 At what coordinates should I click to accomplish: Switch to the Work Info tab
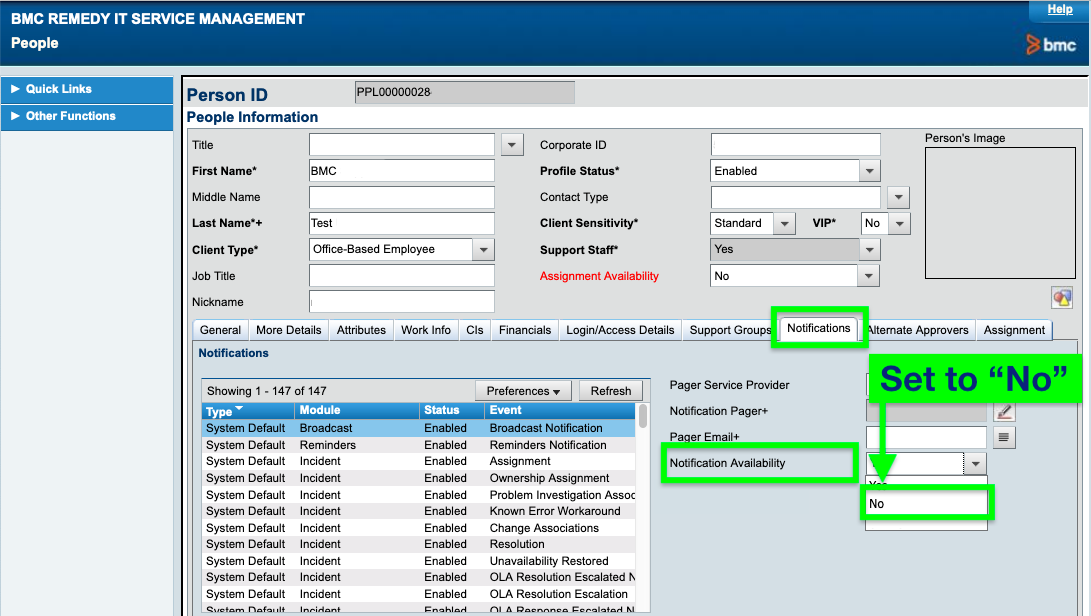(426, 330)
